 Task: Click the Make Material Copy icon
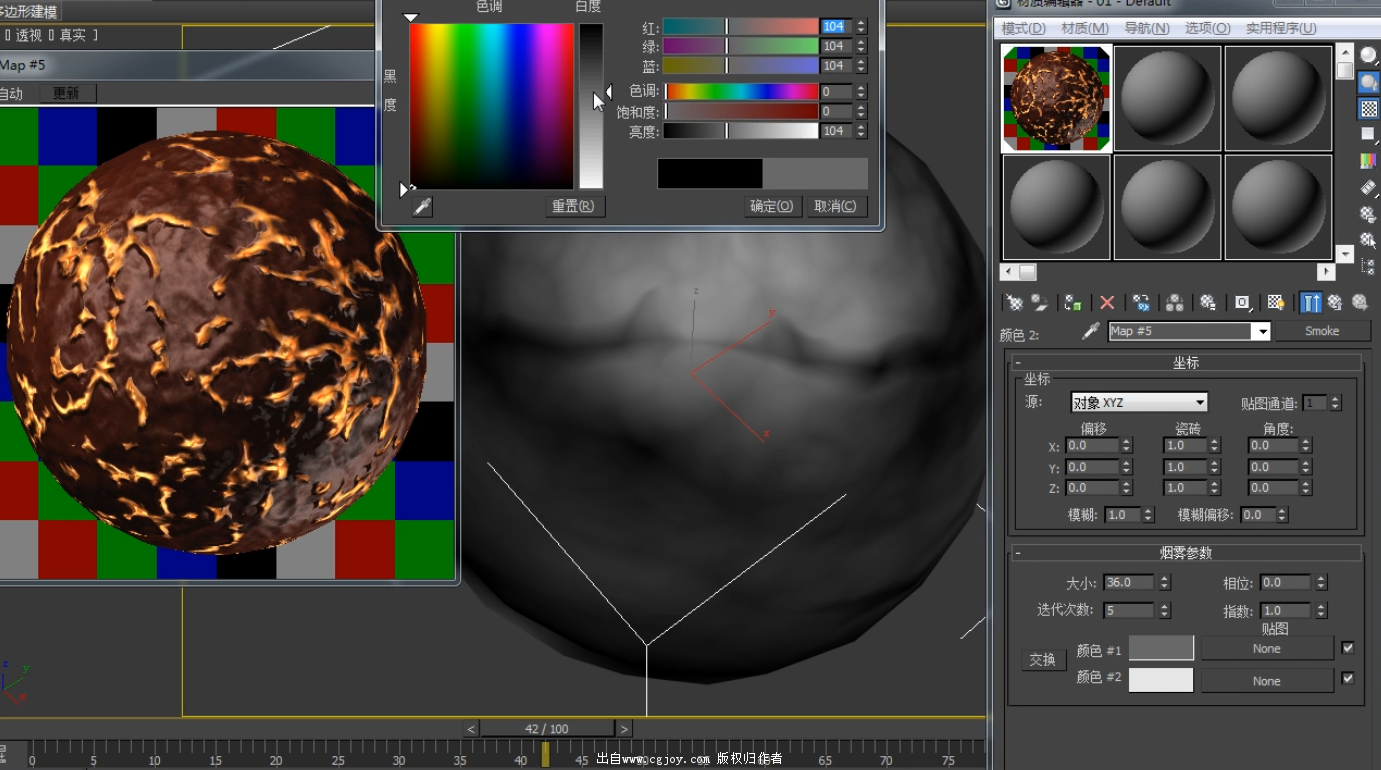(x=1141, y=302)
